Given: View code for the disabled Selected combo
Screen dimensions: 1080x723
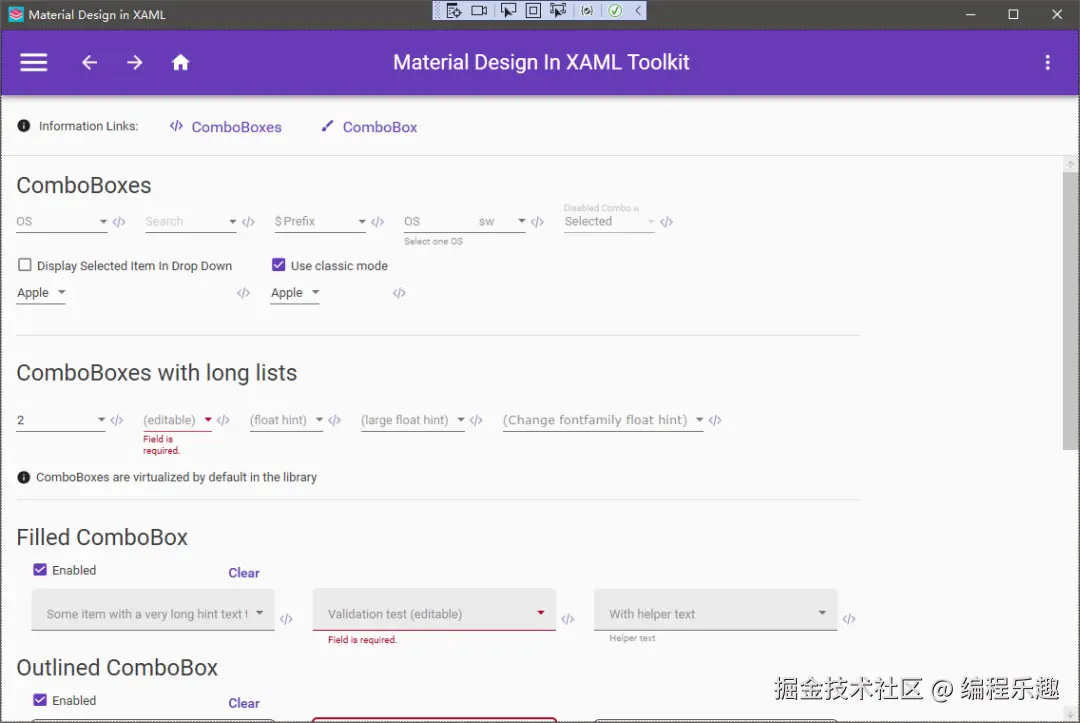Looking at the screenshot, I should point(666,222).
